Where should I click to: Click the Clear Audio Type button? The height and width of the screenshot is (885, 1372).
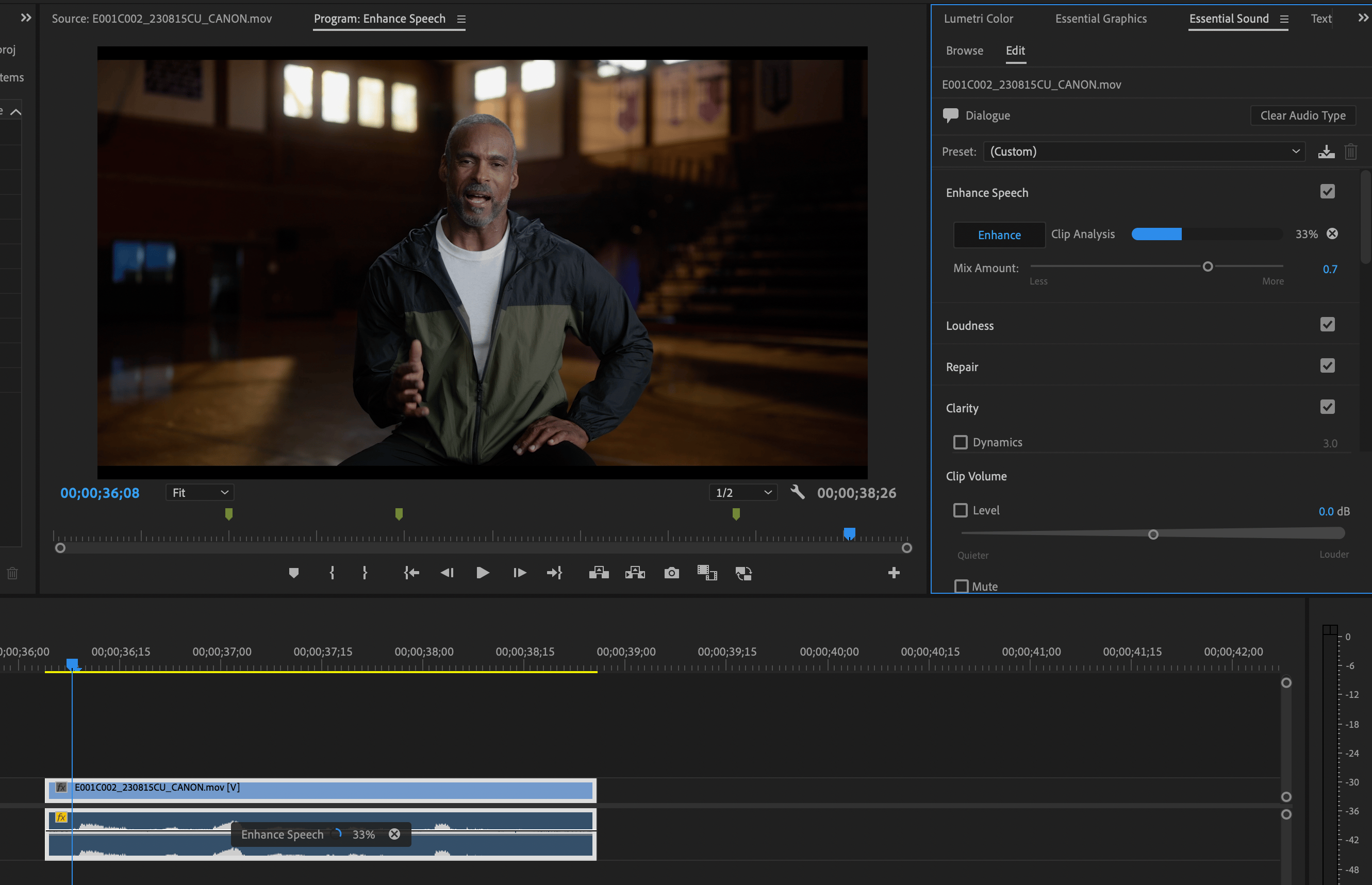[1300, 115]
